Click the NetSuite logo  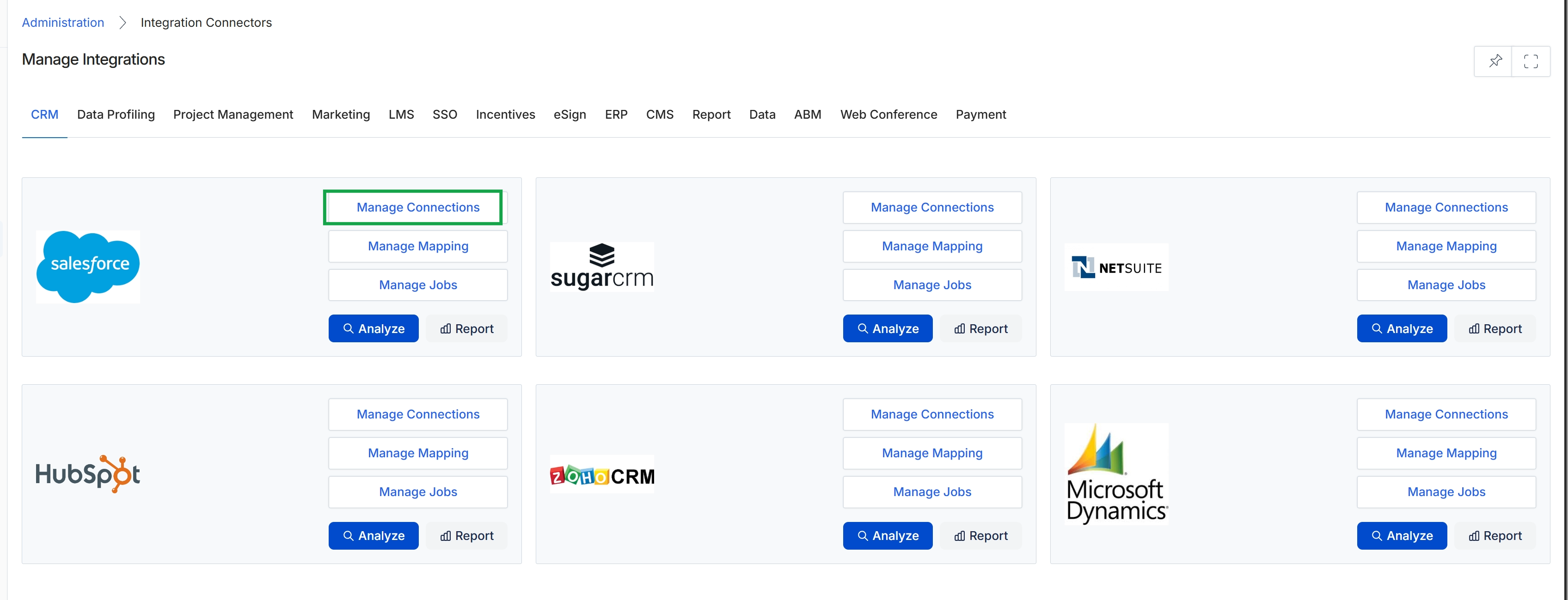1116,267
